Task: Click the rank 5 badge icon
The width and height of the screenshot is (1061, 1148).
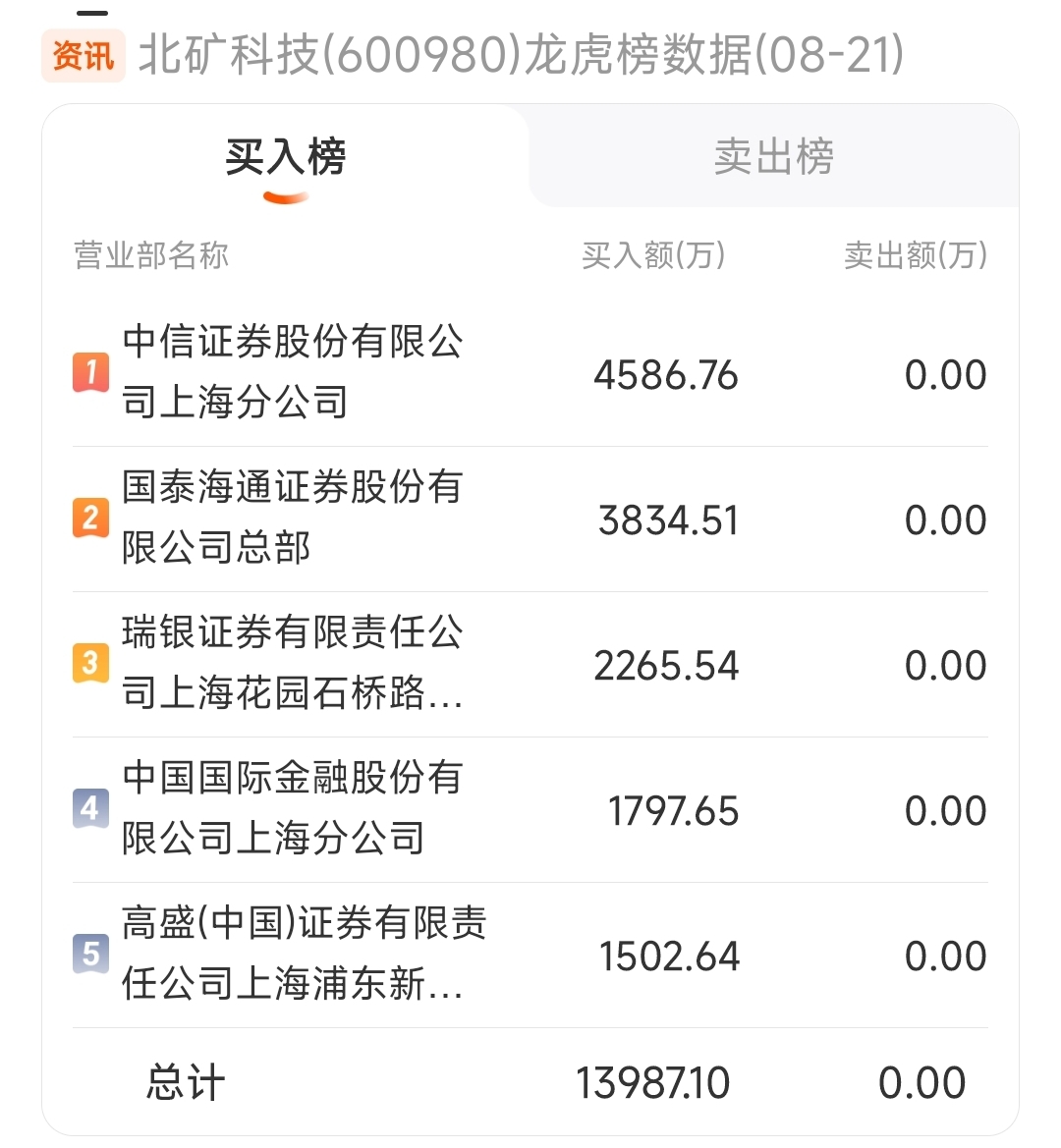Action: point(90,954)
